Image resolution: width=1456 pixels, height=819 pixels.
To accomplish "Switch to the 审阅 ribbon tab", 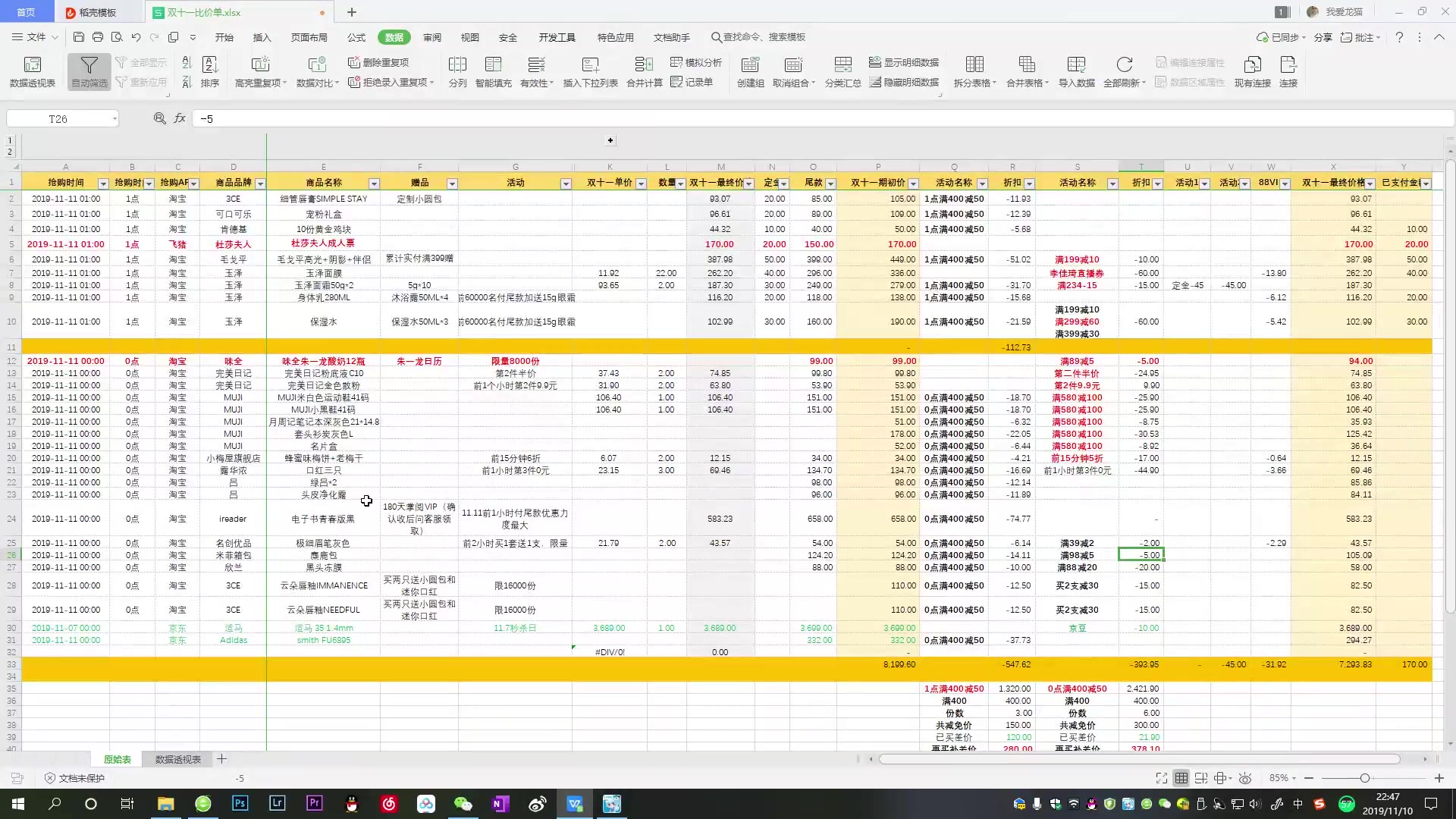I will [x=432, y=37].
